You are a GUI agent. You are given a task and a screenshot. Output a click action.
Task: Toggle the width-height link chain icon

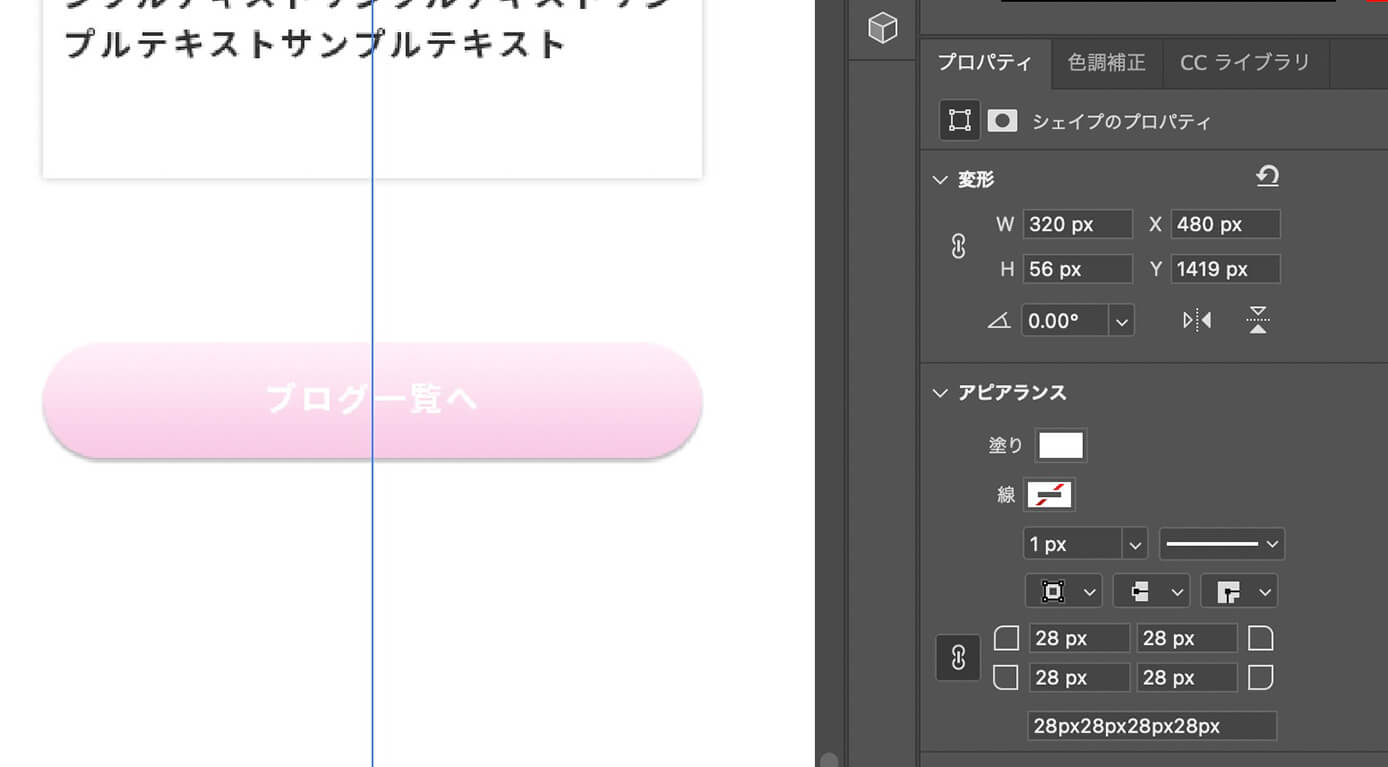(958, 246)
